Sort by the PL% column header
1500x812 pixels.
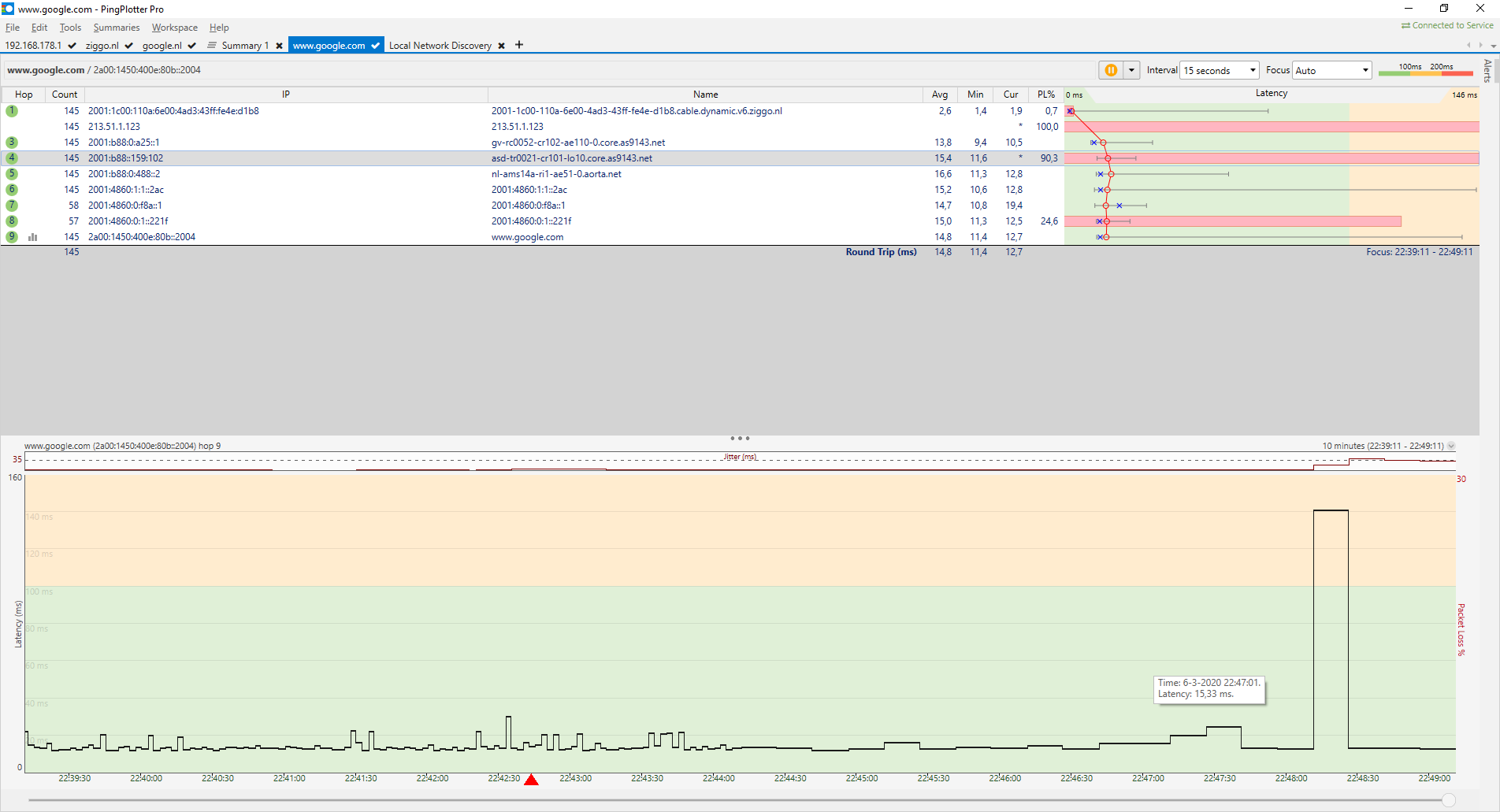tap(1045, 95)
